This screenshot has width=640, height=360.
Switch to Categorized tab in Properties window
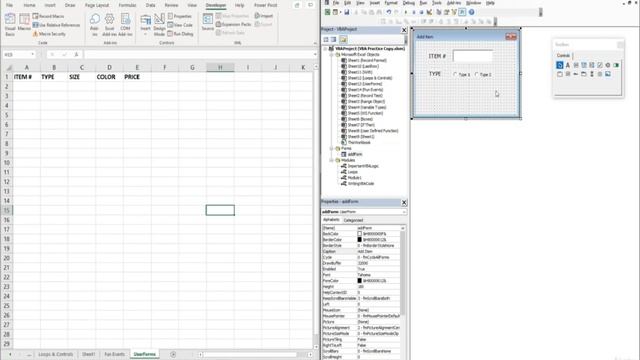(x=353, y=220)
